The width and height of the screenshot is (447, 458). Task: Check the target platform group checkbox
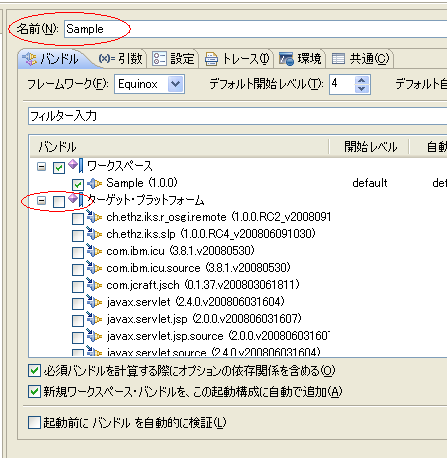(59, 201)
